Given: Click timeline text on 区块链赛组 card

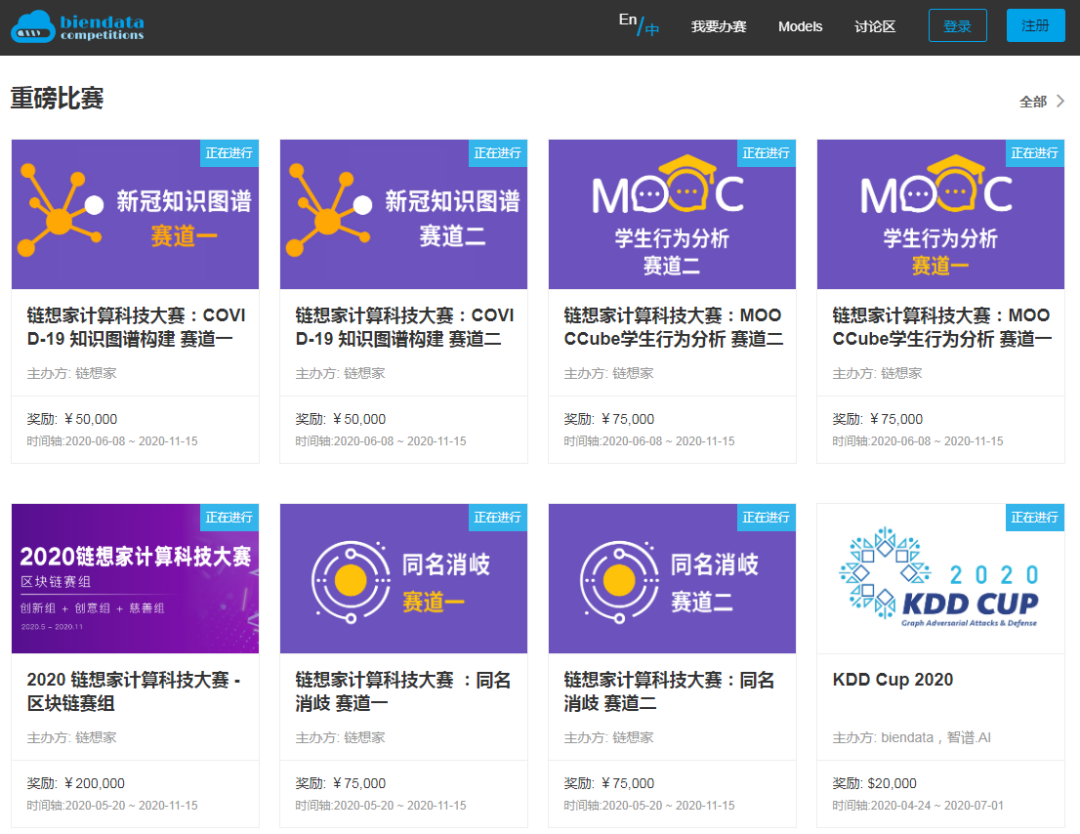Looking at the screenshot, I should (x=112, y=805).
